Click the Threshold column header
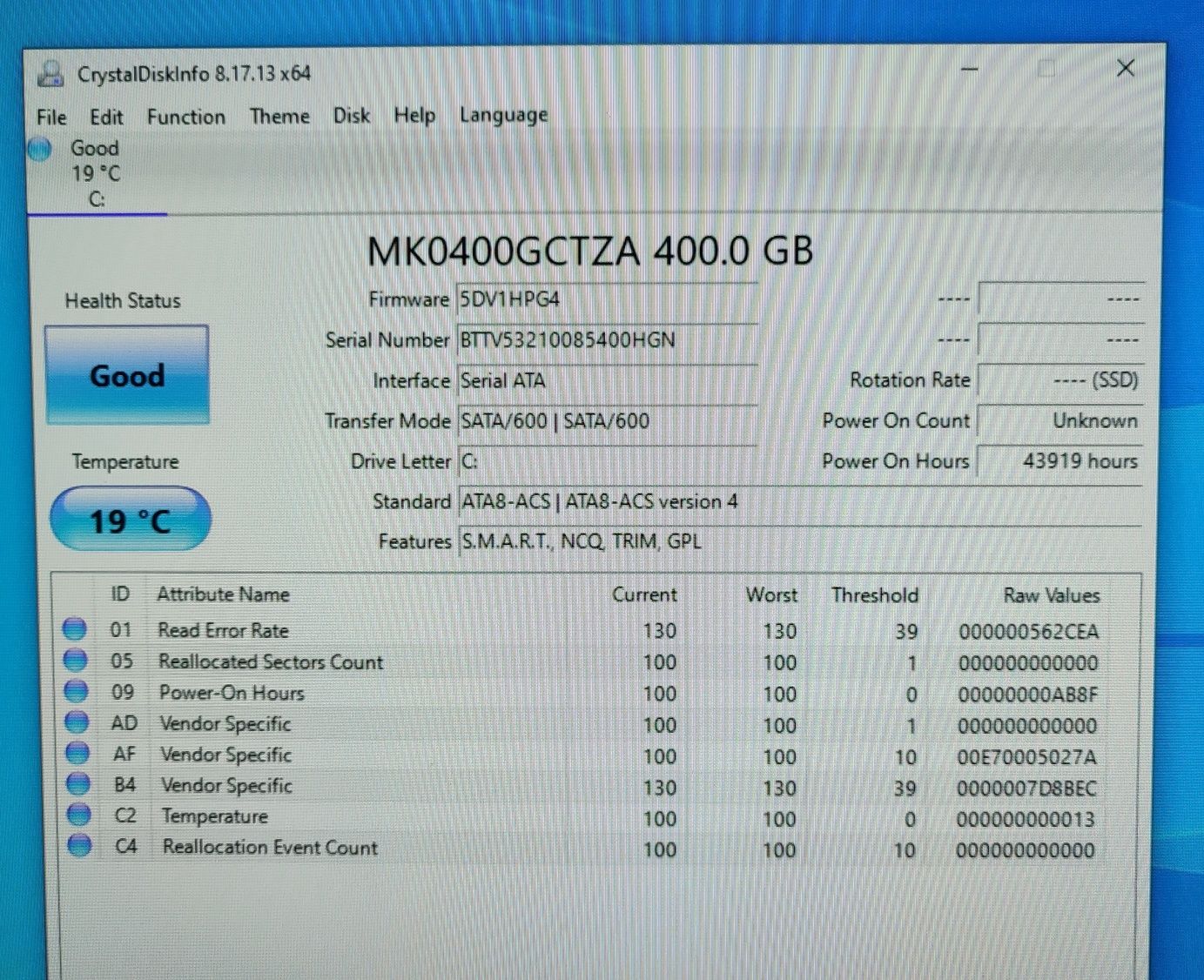 pyautogui.click(x=875, y=595)
